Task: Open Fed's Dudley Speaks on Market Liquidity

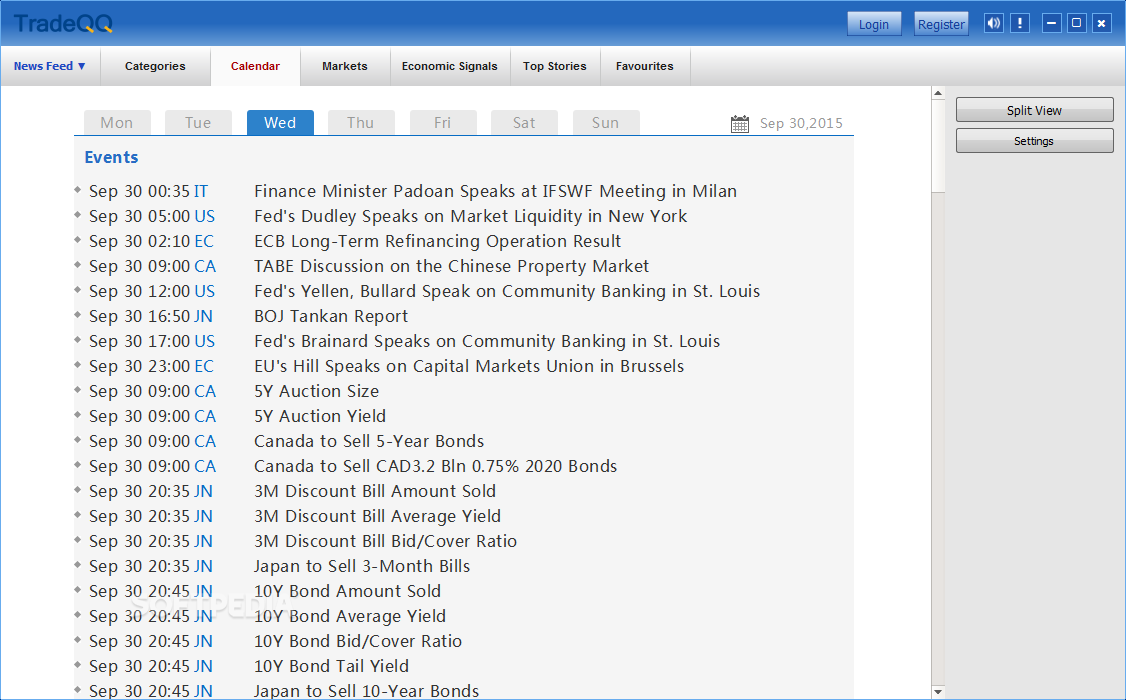Action: pyautogui.click(x=470, y=216)
